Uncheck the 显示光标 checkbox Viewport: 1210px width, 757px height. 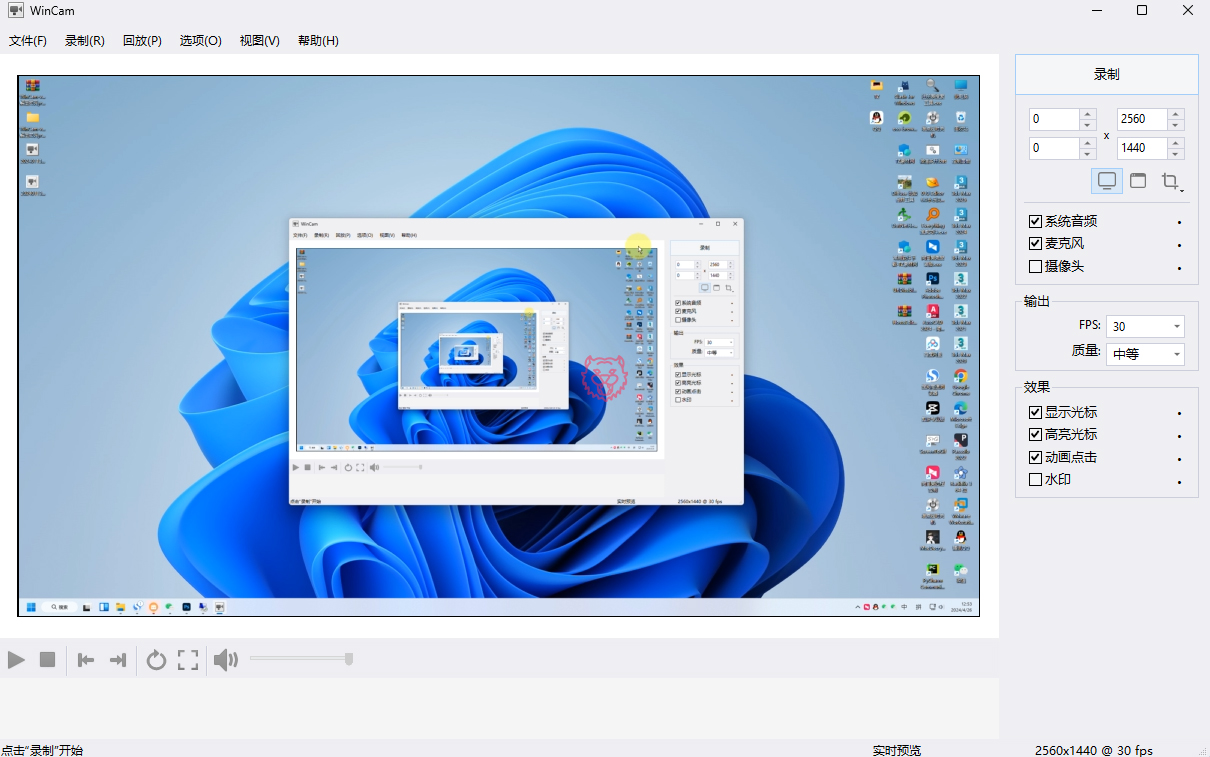[1036, 412]
